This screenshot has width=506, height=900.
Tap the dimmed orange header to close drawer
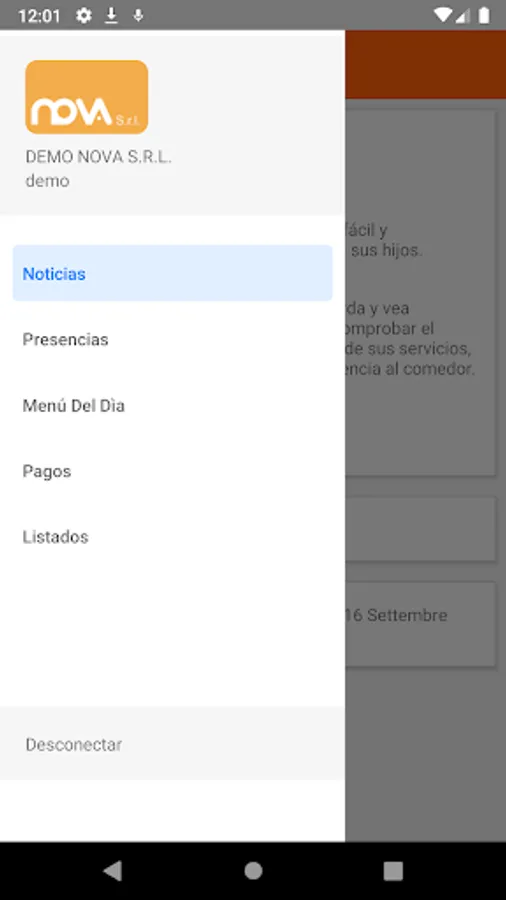tap(425, 64)
